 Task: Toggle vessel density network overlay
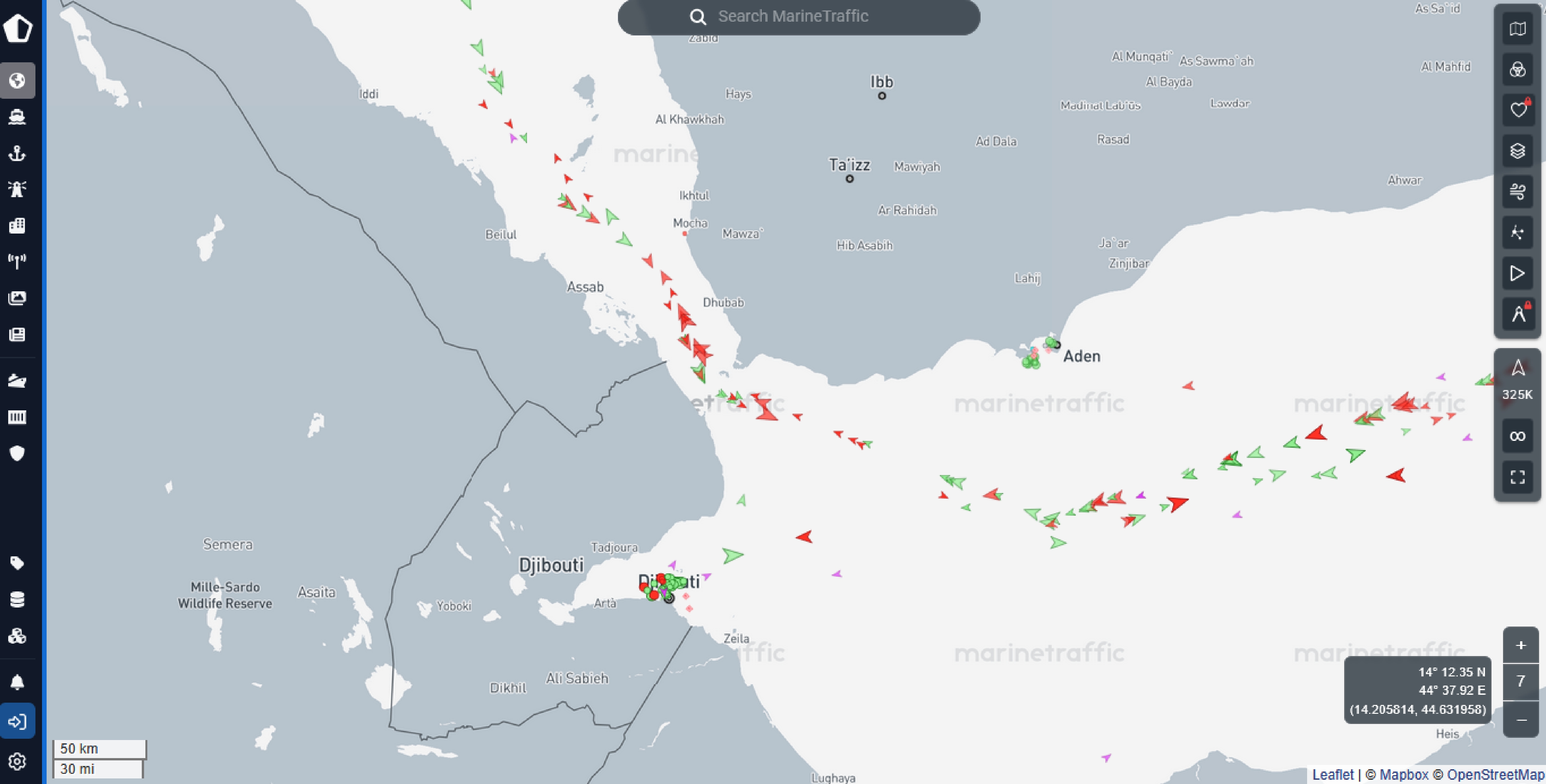click(x=1517, y=232)
